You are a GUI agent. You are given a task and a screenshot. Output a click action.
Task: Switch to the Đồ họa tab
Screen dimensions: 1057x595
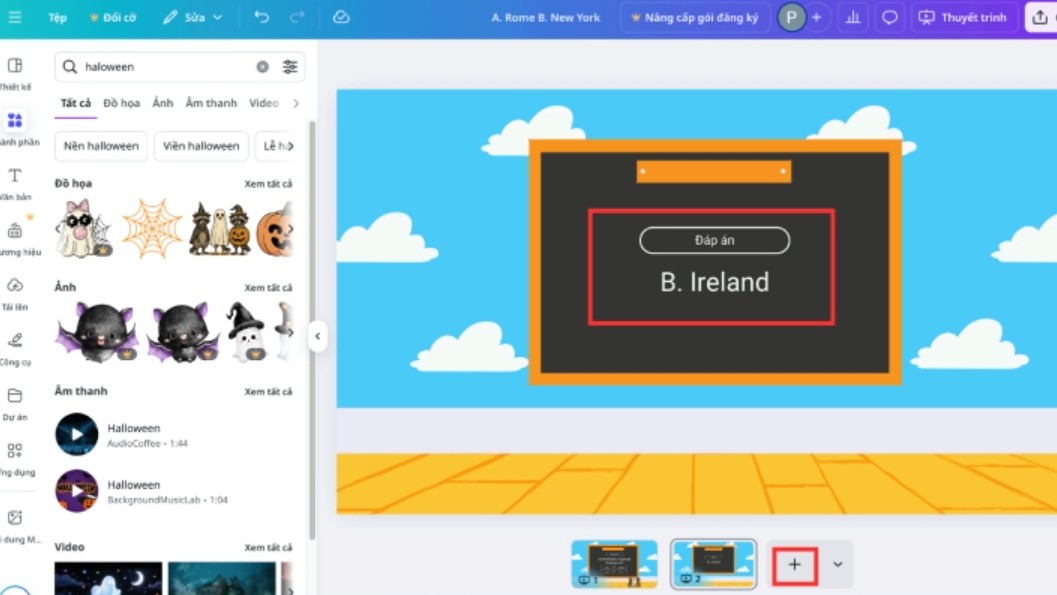point(121,103)
